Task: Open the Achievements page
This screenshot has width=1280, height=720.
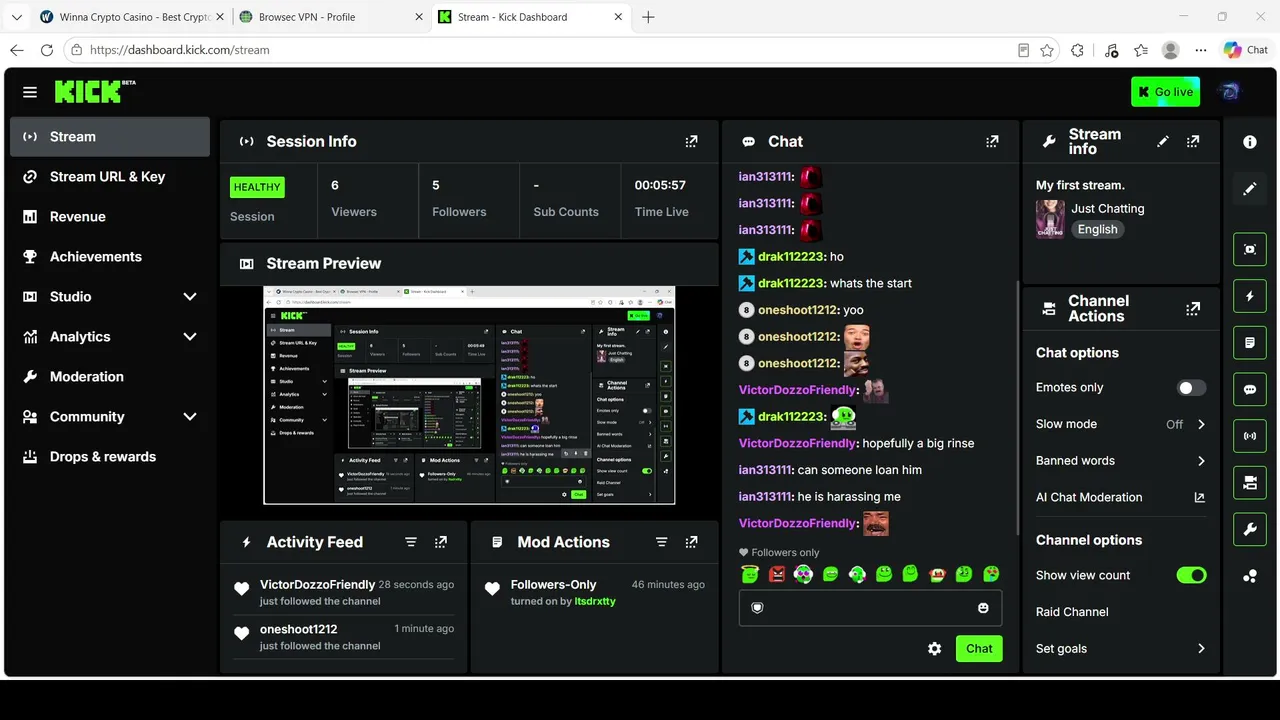Action: pyautogui.click(x=110, y=257)
